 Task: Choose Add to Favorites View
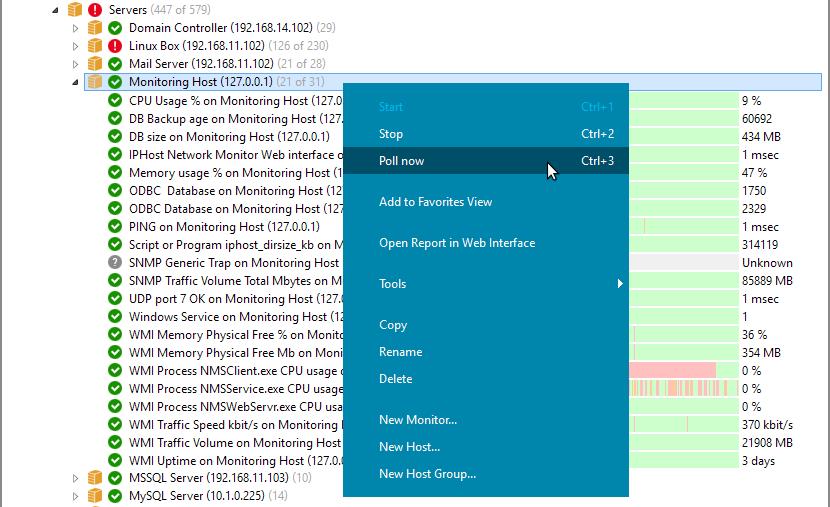486,202
